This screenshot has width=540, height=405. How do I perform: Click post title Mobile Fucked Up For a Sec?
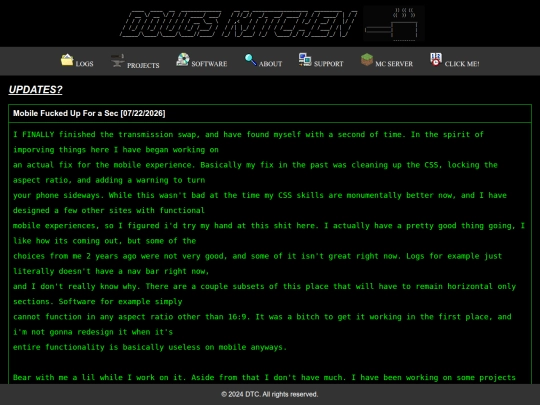point(89,113)
